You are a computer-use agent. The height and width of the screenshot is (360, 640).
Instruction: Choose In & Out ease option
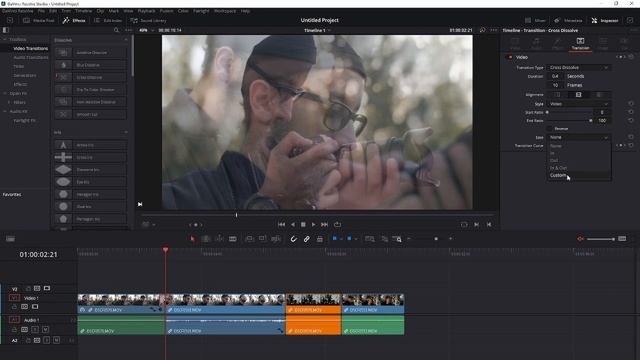tap(579, 168)
